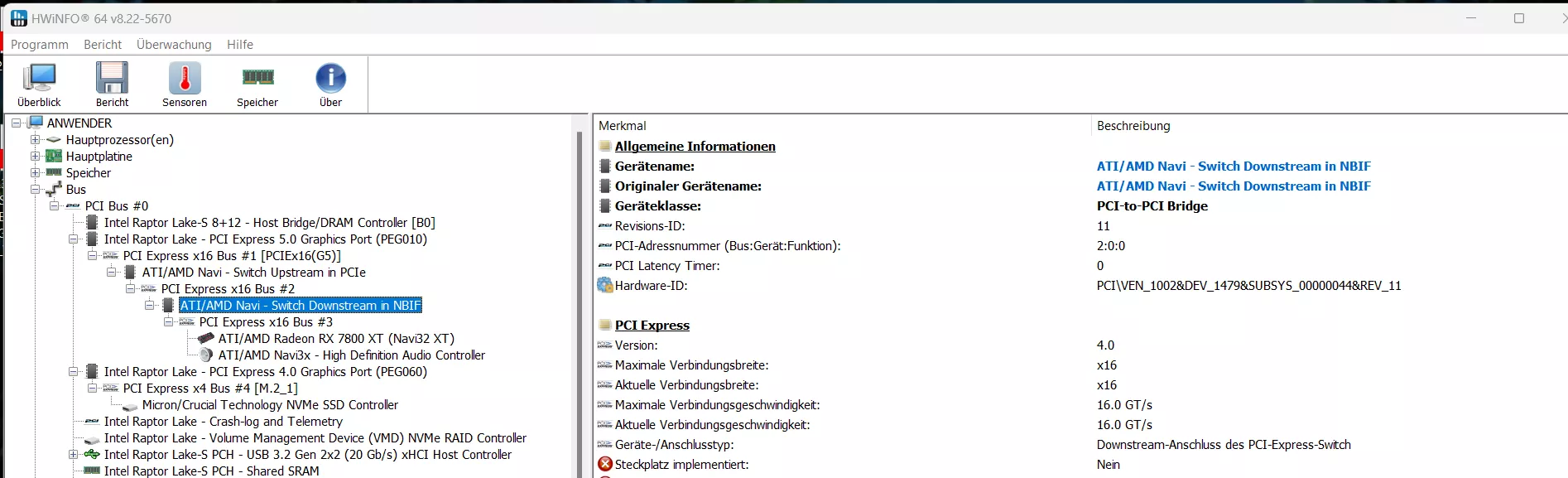Open the Hilfe menu
Viewport: 1568px width, 478px height.
[x=240, y=45]
